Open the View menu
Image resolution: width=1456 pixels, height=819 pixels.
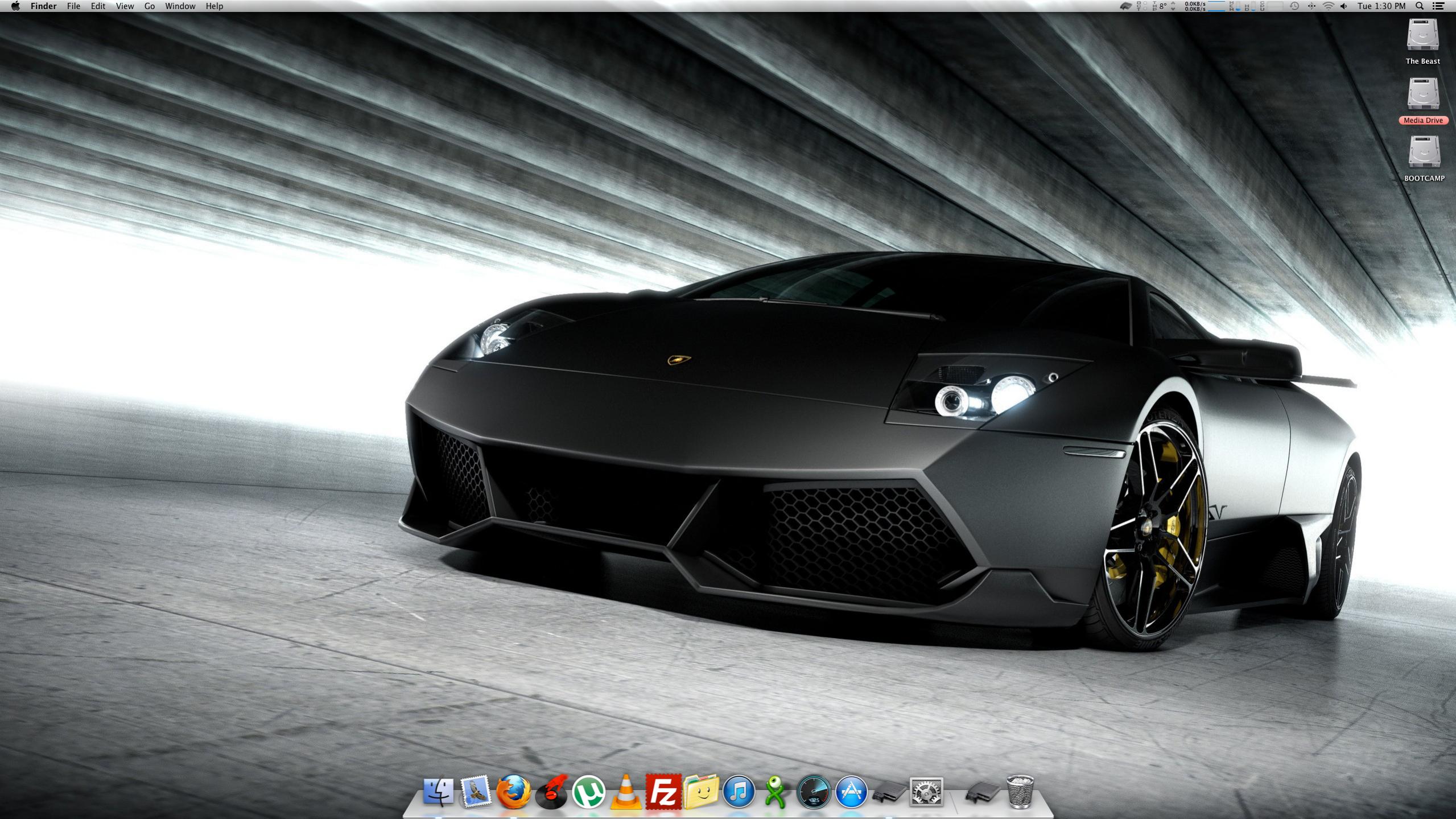125,6
